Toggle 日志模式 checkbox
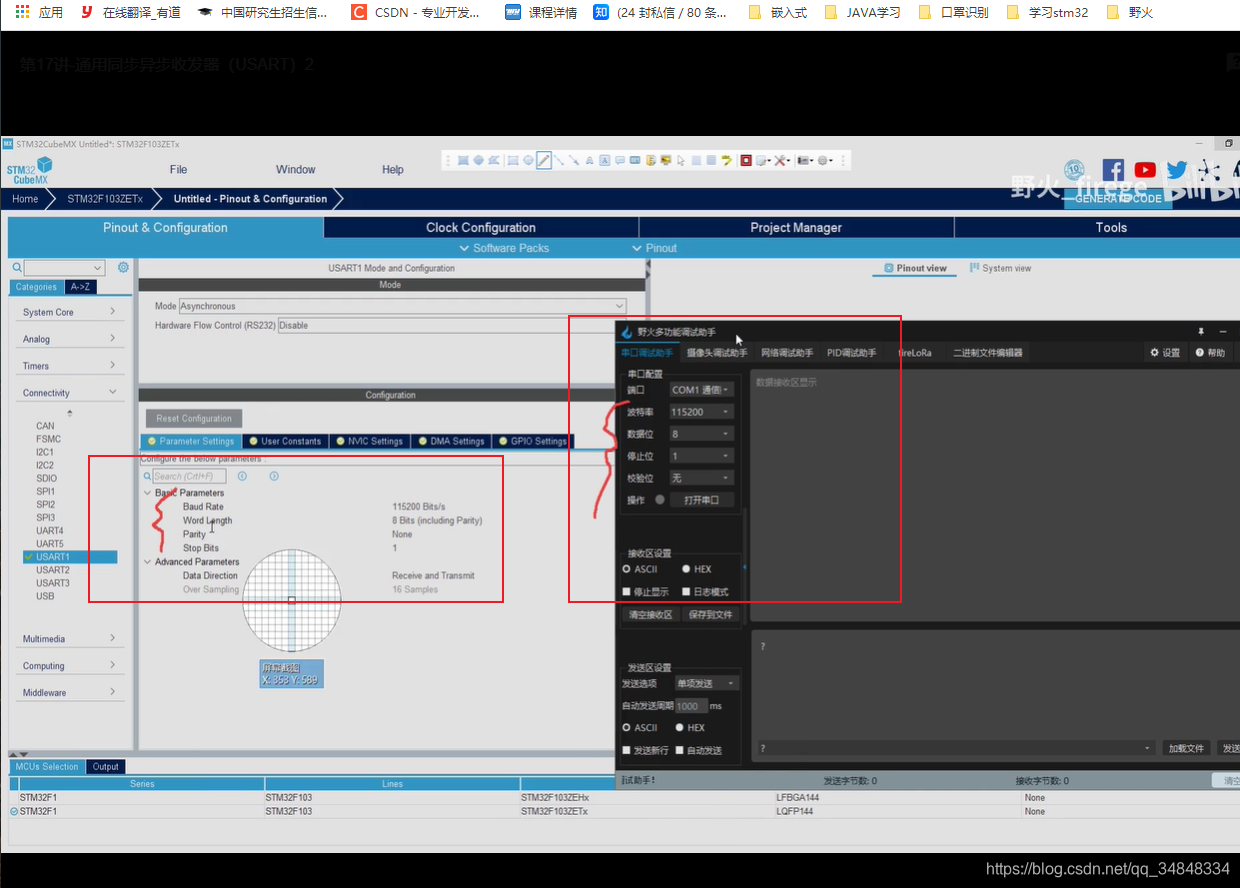The width and height of the screenshot is (1240, 888). (x=705, y=592)
